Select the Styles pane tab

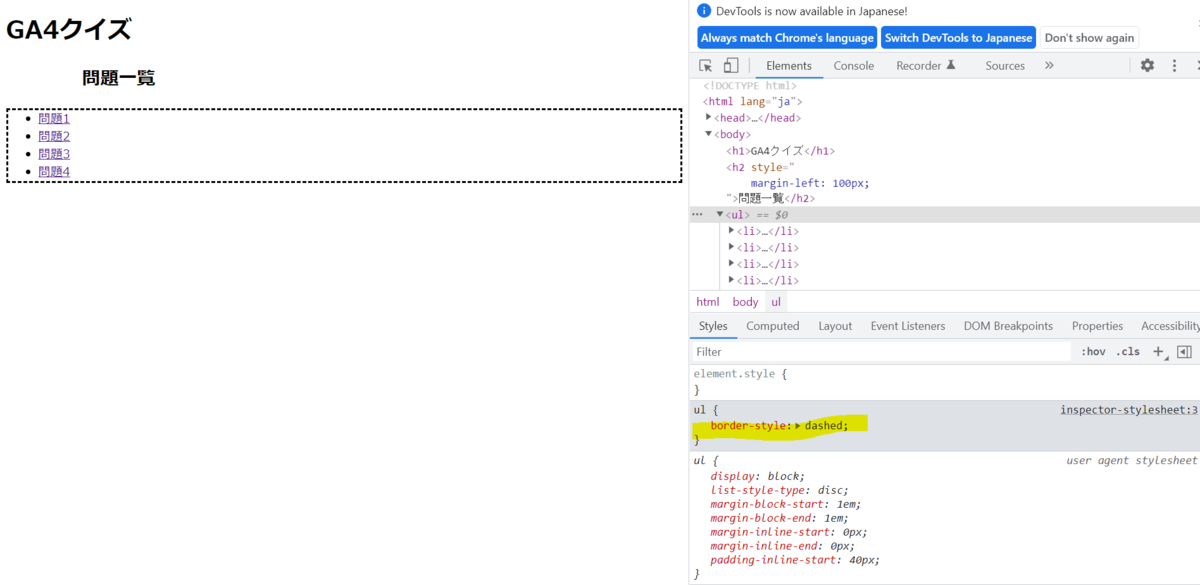(x=713, y=326)
